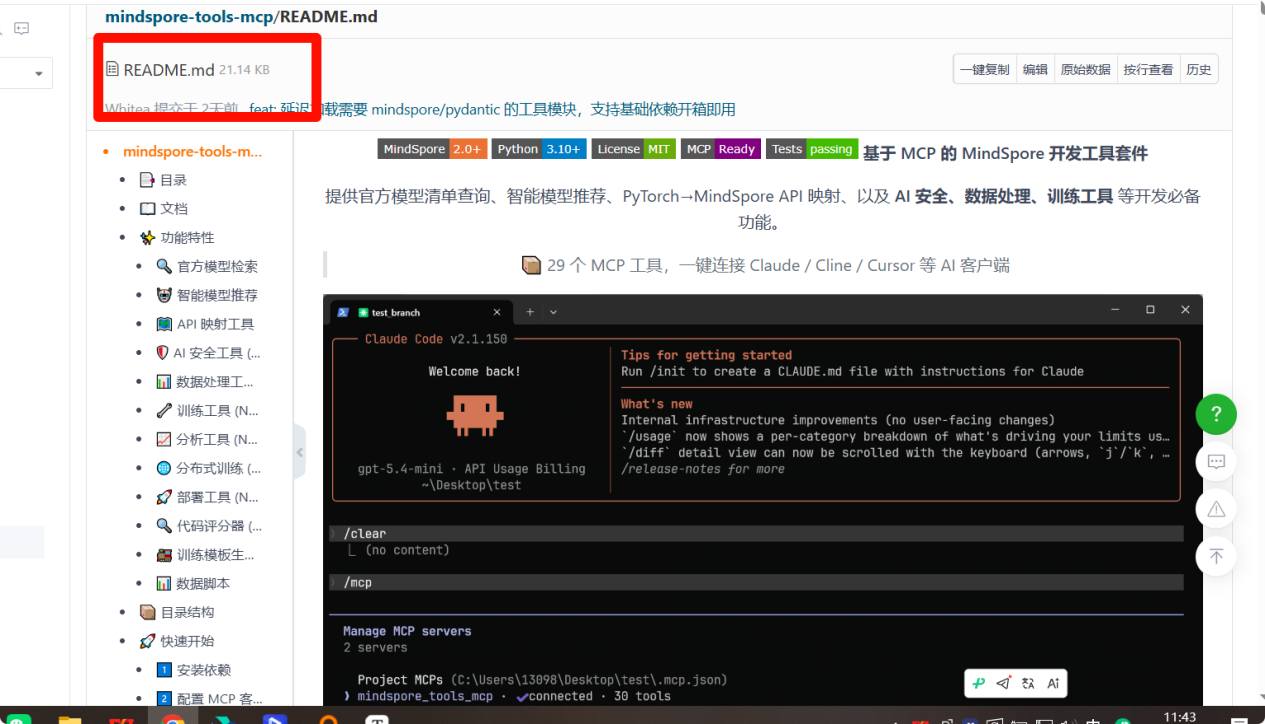Open 原始数据 raw view
This screenshot has height=724, width=1265.
(1085, 69)
